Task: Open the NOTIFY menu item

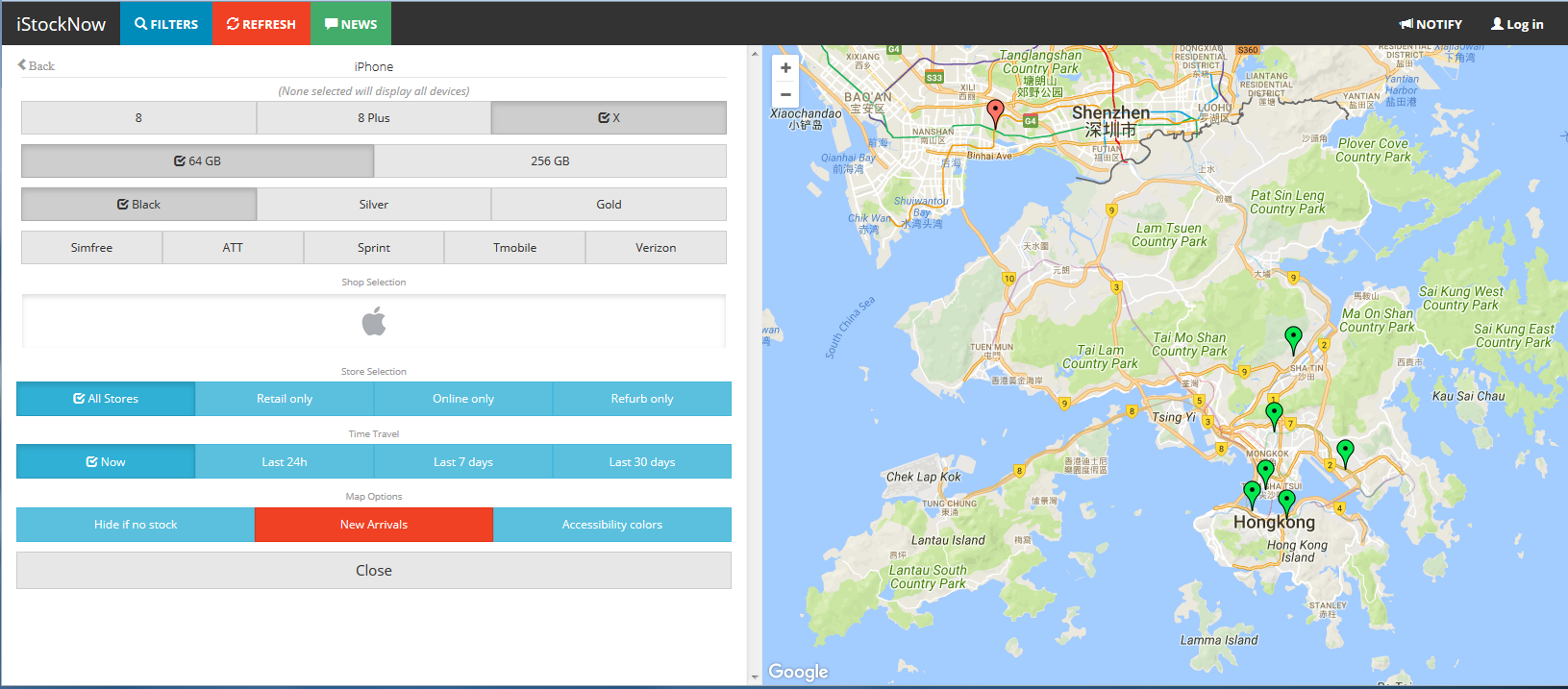Action: 1431,24
